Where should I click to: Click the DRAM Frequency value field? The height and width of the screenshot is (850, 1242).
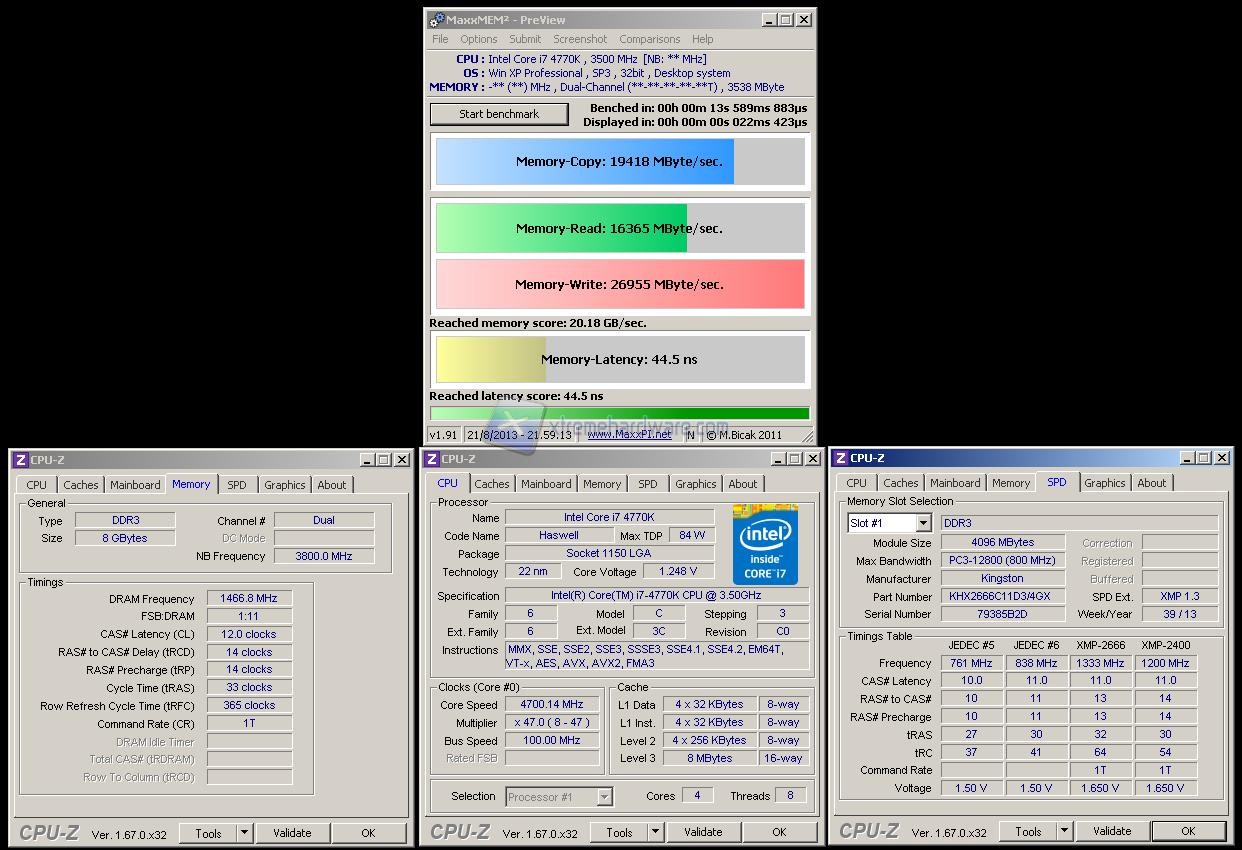[249, 599]
